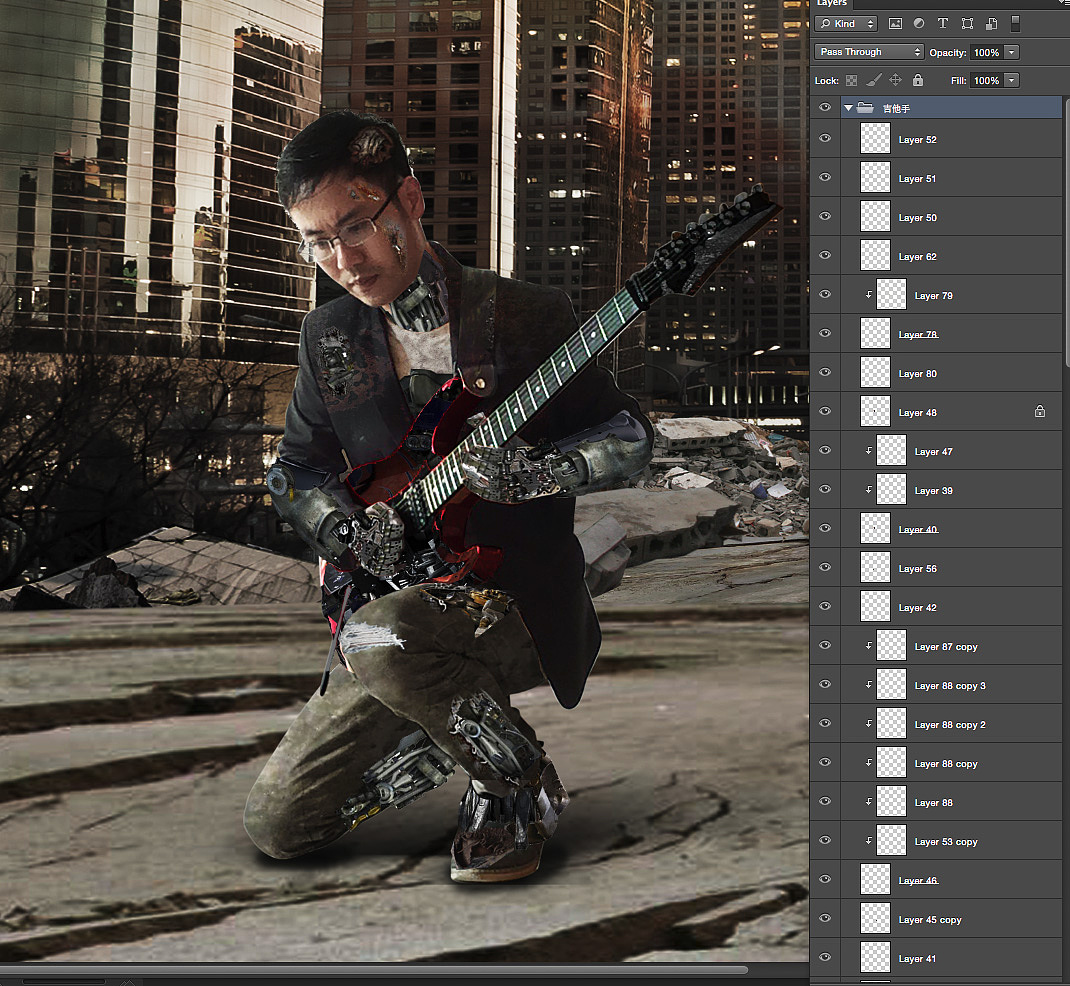
Task: Open Fill slider dropdown arrow
Action: tap(1012, 81)
